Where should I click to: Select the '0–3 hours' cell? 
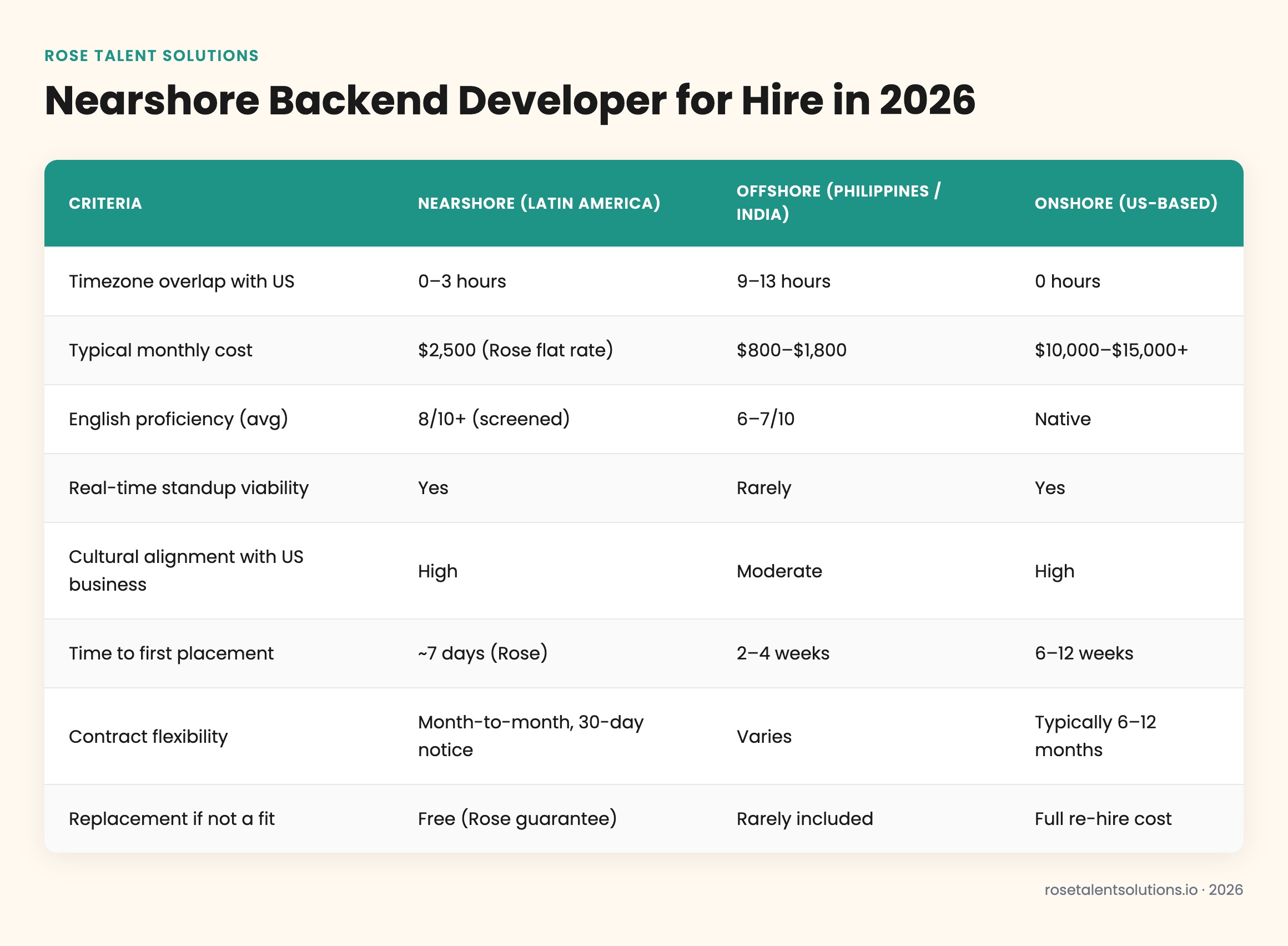[461, 281]
